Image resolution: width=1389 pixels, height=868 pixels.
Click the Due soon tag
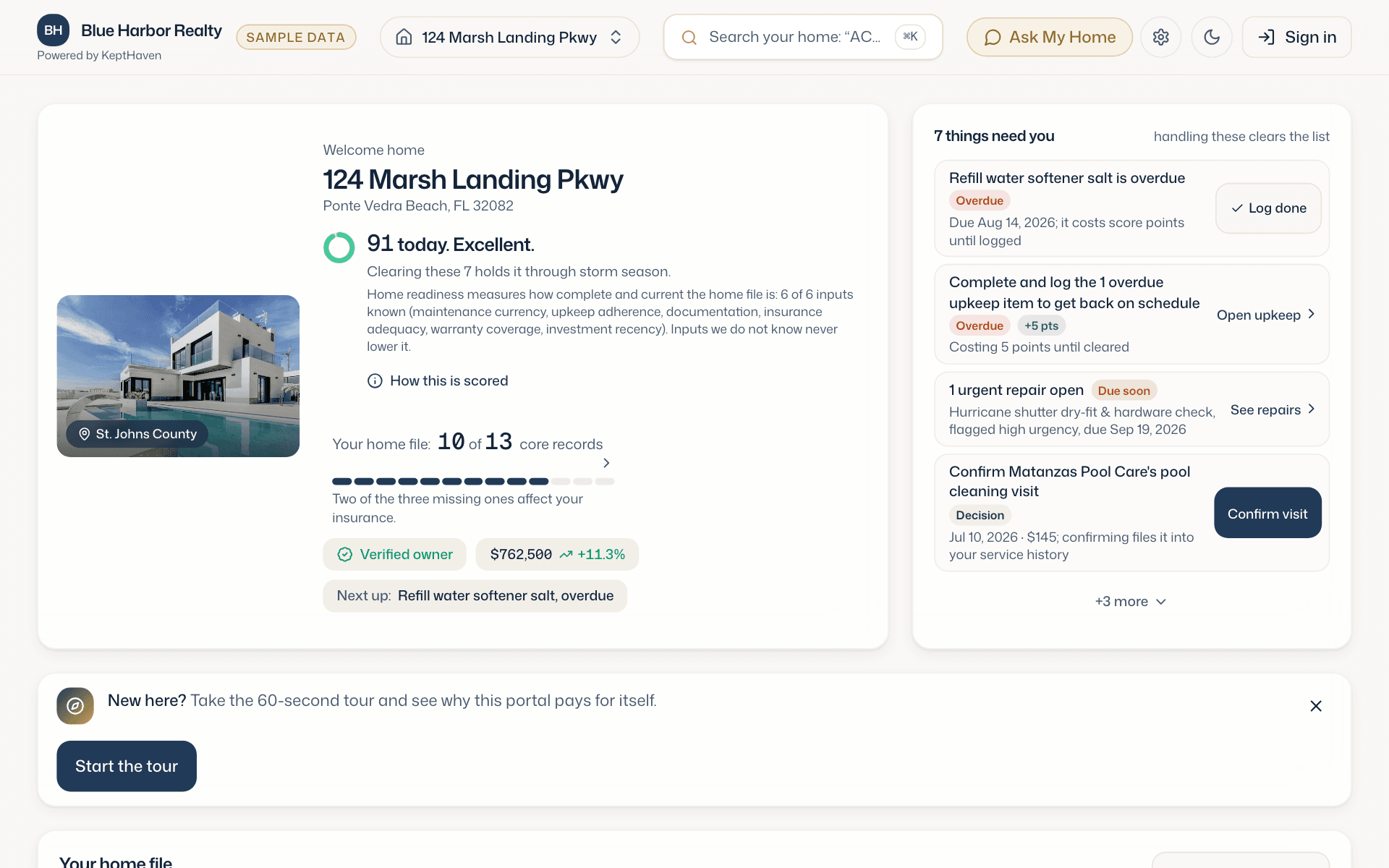[x=1123, y=391]
